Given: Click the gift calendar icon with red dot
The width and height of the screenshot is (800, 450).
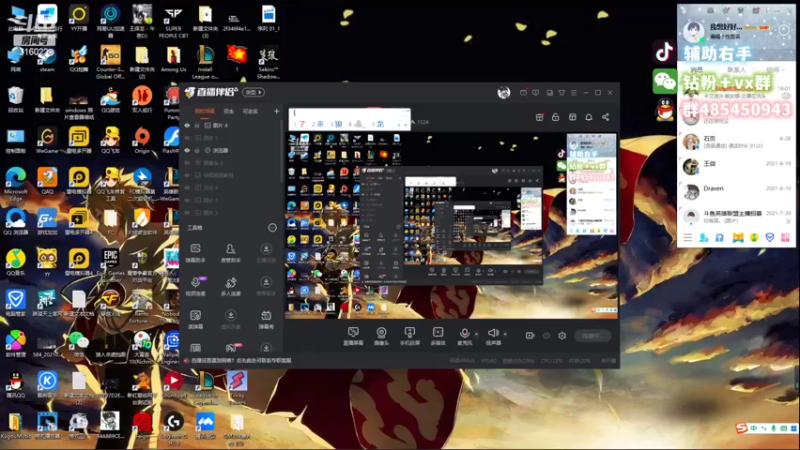Looking at the screenshot, I should [x=539, y=117].
